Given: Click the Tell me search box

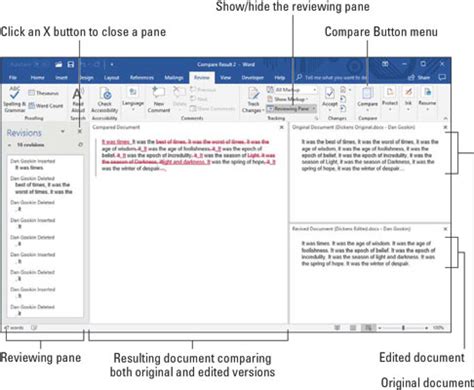Looking at the screenshot, I should [333, 77].
